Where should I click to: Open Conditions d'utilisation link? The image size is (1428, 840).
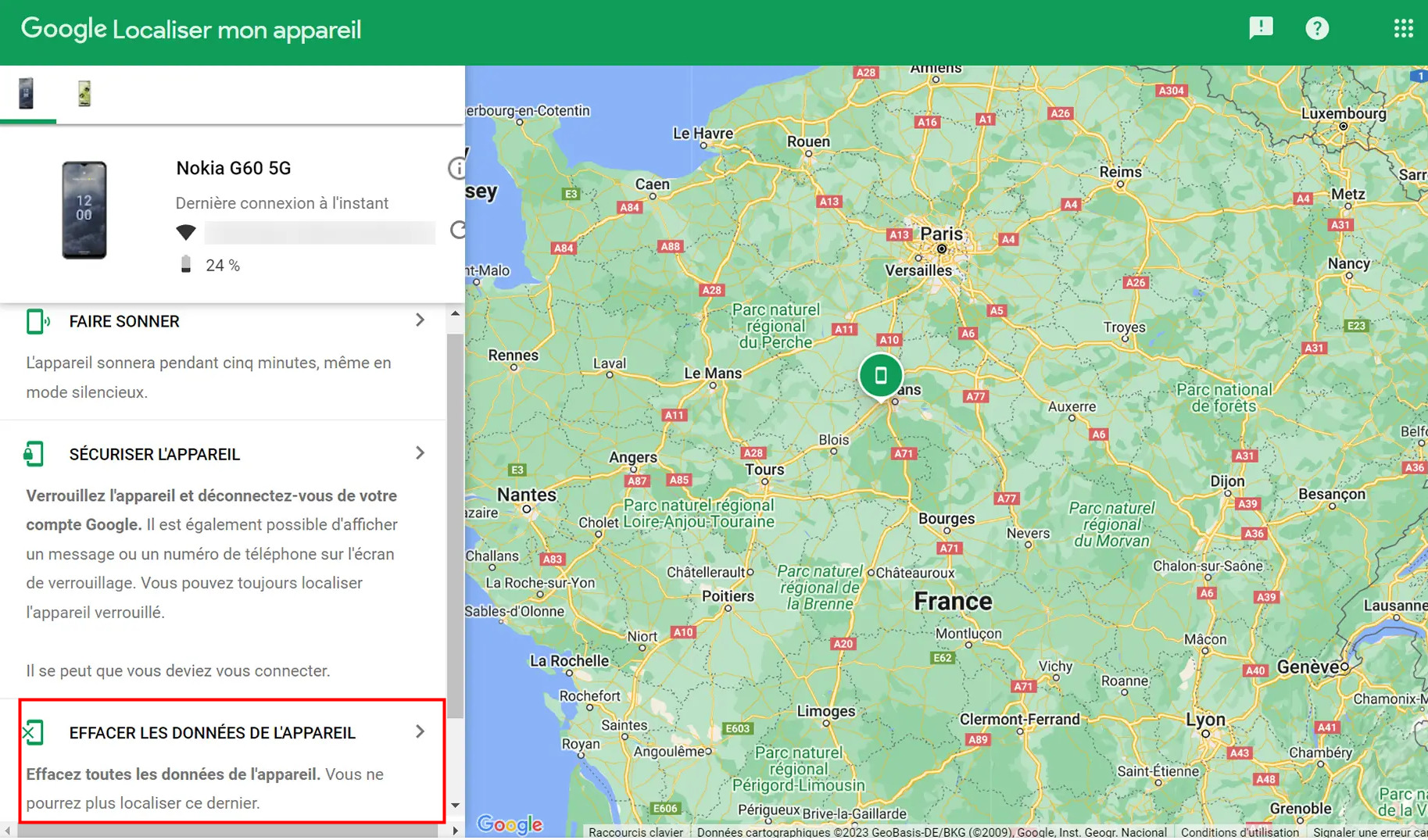click(1240, 832)
